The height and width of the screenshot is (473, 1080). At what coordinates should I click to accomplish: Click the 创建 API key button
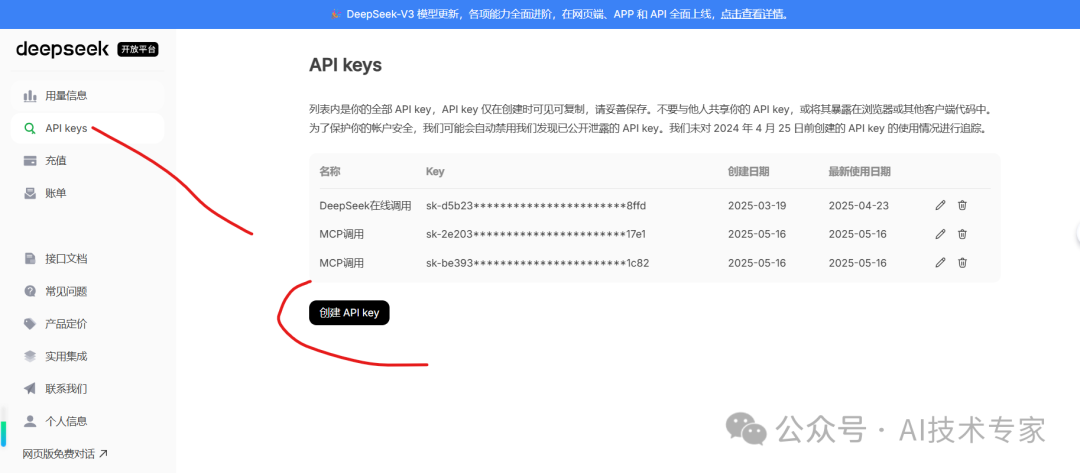point(349,313)
